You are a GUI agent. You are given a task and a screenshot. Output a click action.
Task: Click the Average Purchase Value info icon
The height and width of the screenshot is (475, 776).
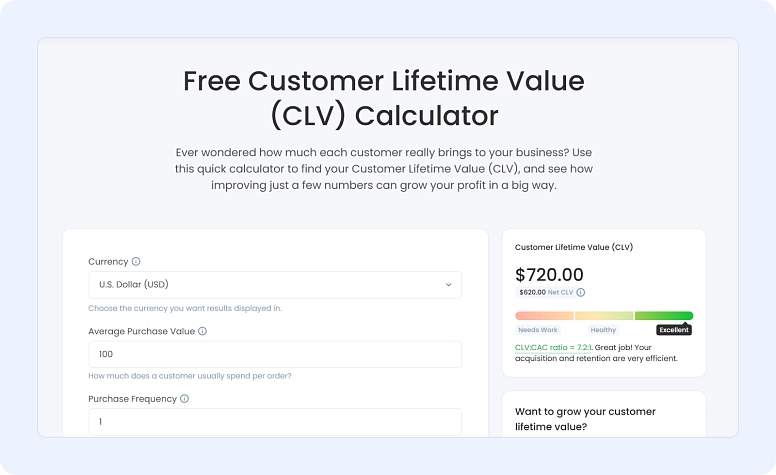point(202,331)
